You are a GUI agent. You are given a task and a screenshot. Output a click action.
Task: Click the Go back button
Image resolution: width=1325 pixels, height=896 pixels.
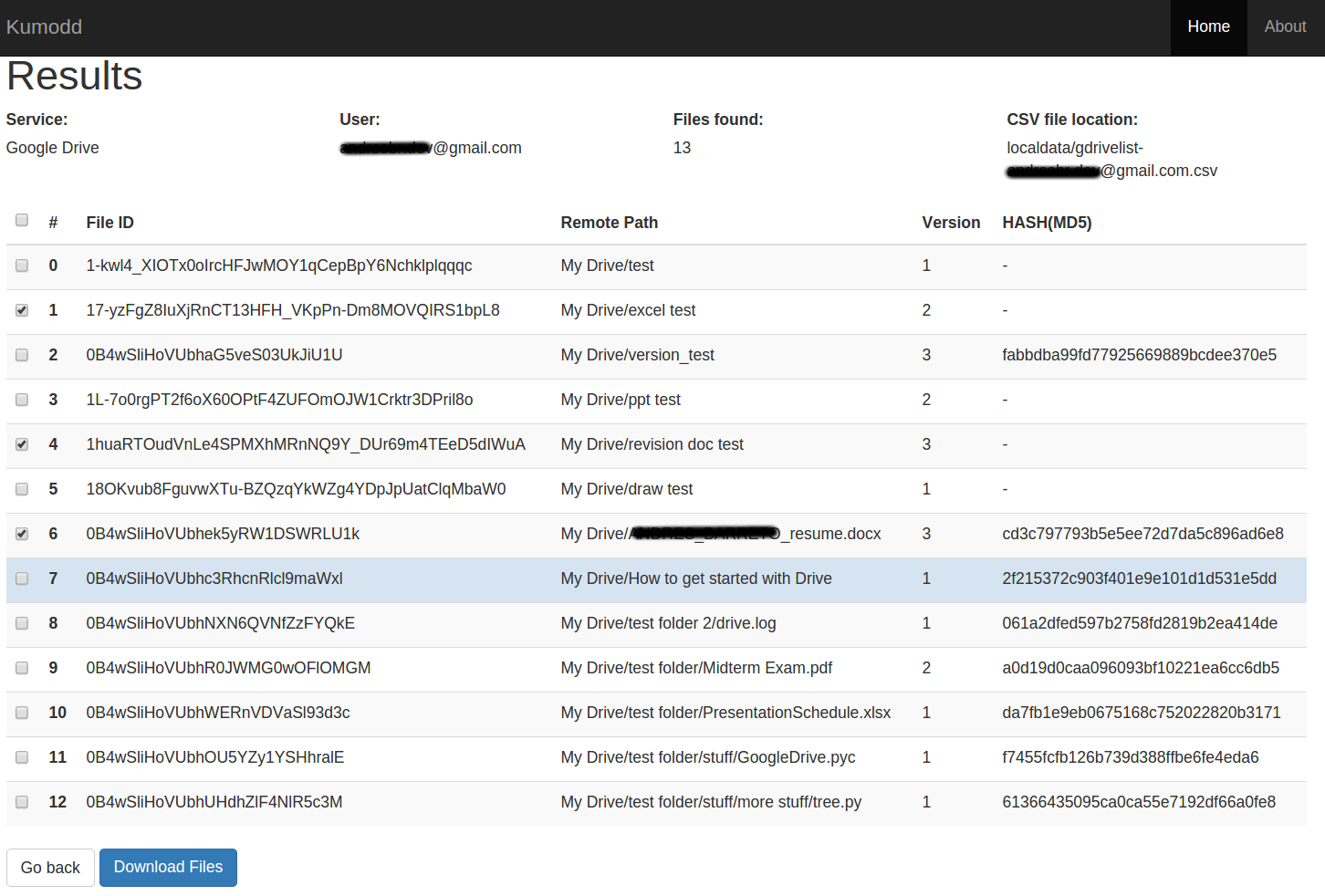pos(50,868)
